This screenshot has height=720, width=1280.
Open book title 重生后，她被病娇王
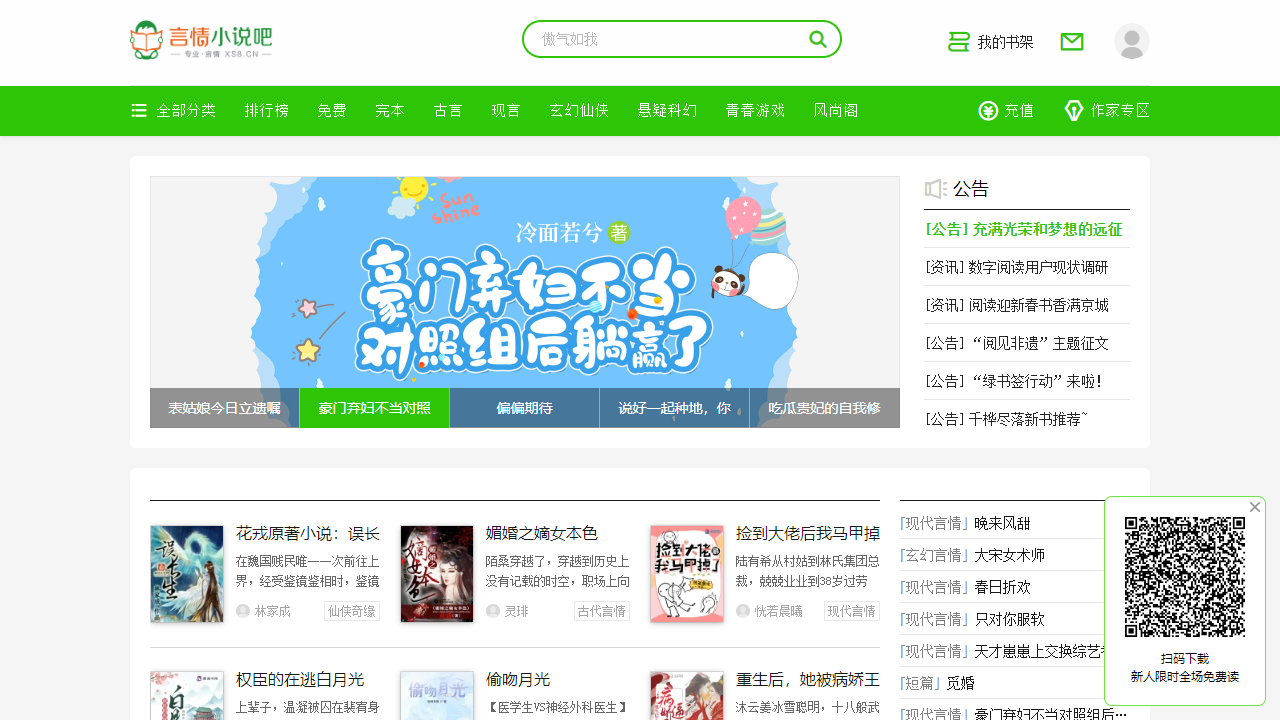[808, 680]
